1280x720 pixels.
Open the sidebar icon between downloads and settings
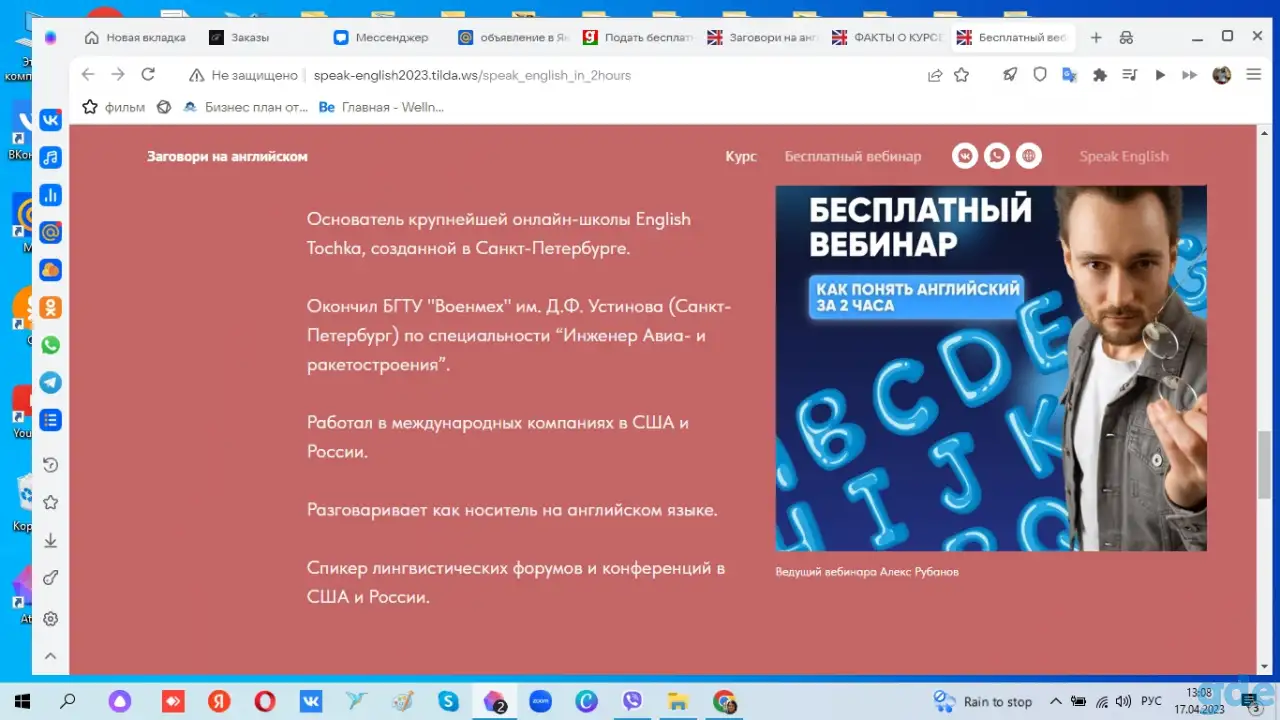[x=50, y=579]
